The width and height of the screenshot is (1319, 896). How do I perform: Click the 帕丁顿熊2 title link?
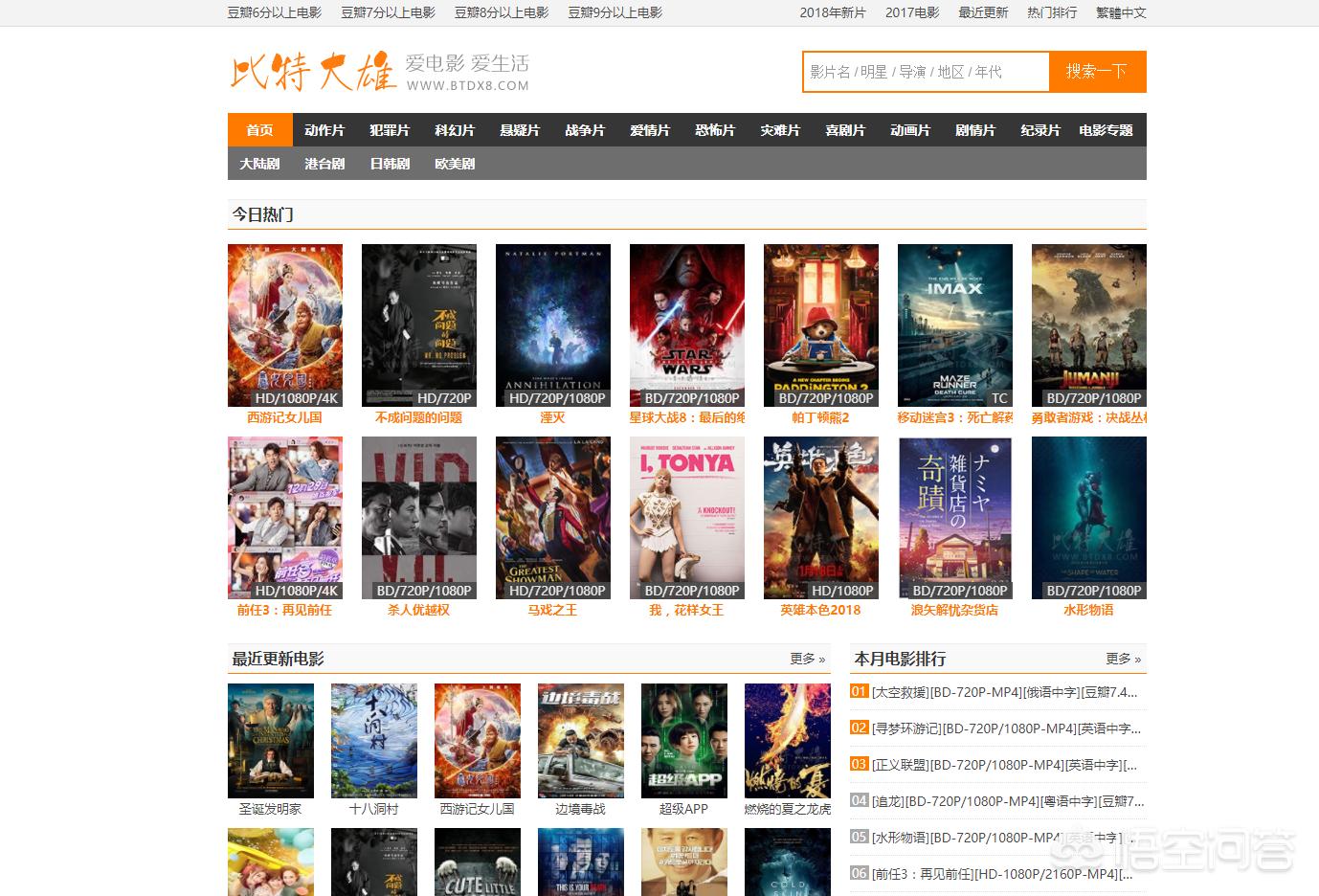(821, 417)
